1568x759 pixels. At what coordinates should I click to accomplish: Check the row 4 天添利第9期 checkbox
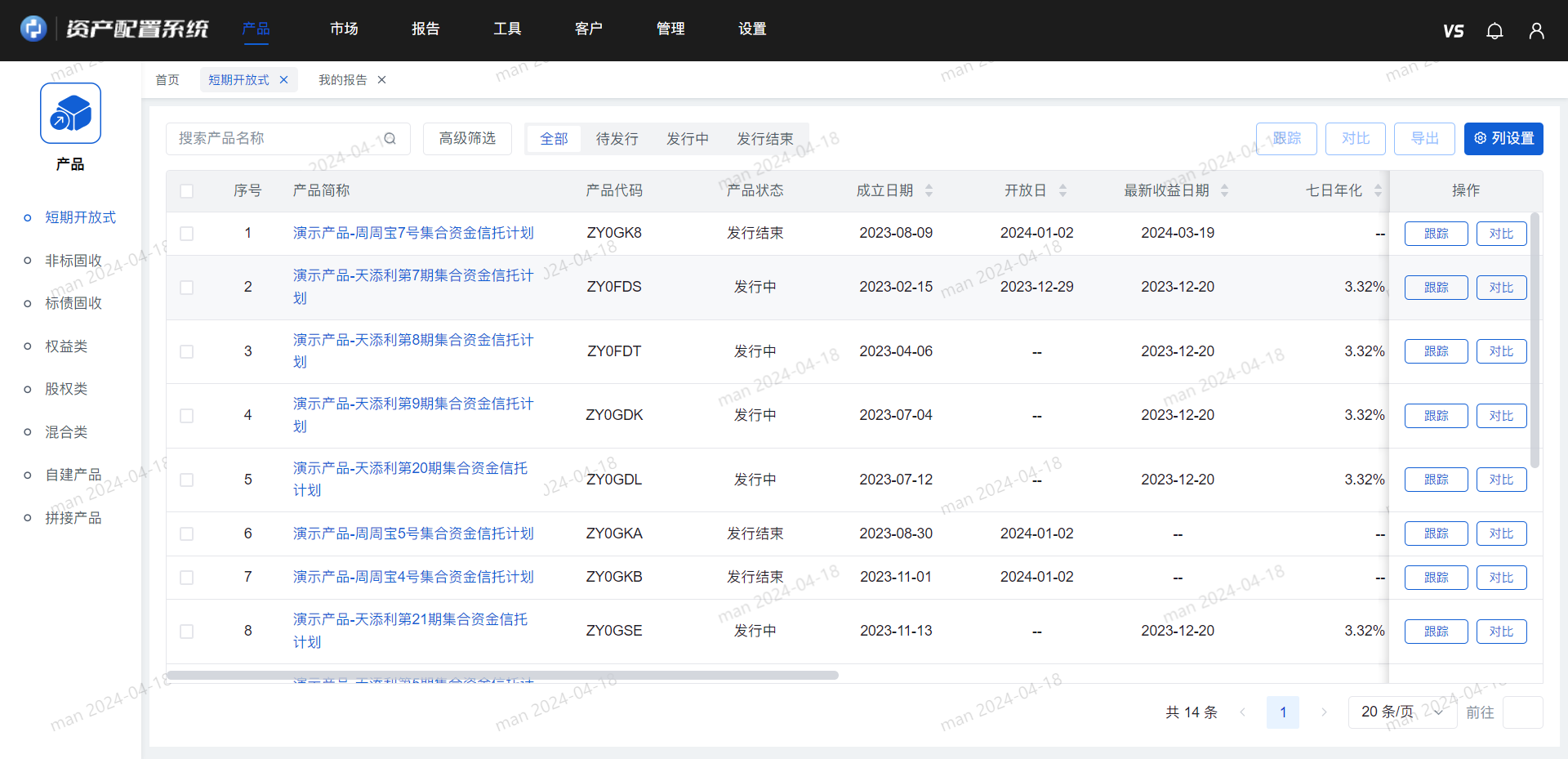(187, 416)
